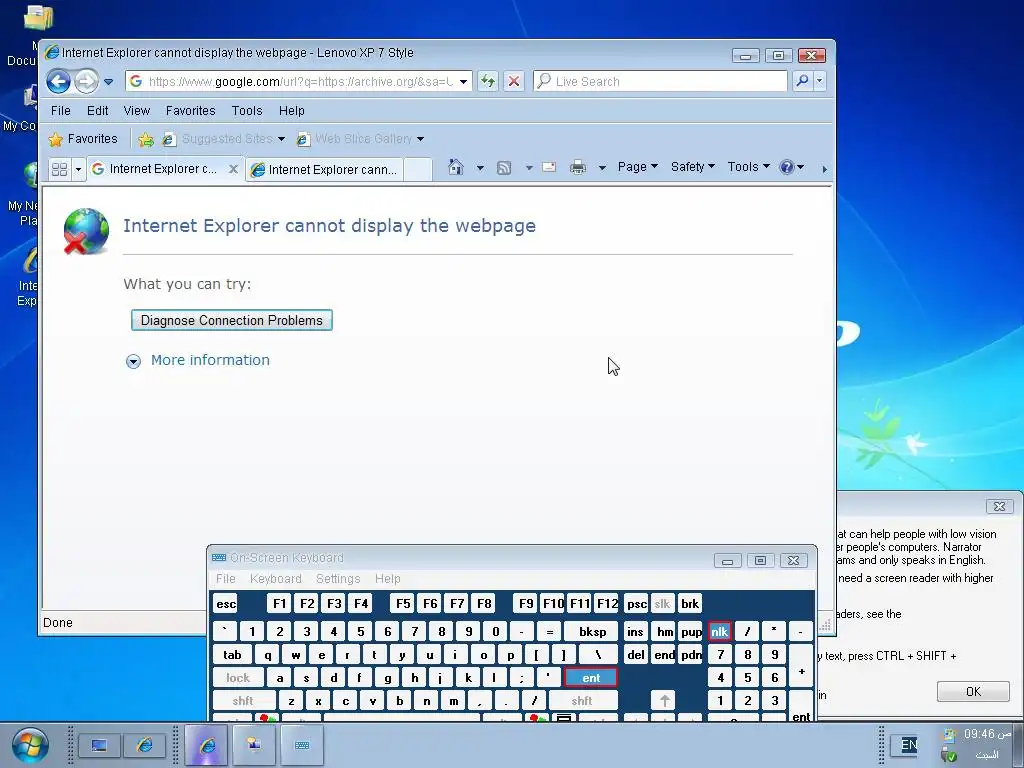Click the Add to Favorites Bar icon
This screenshot has width=1024, height=768.
click(x=146, y=139)
